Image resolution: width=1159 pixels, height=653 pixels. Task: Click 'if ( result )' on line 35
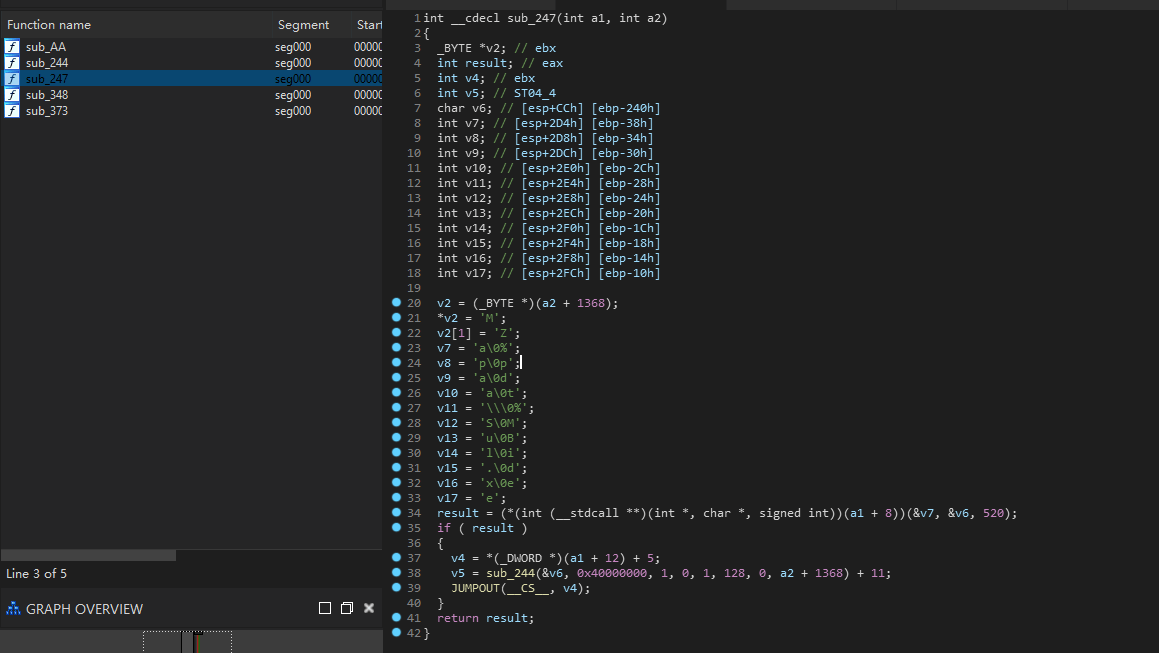coord(482,528)
